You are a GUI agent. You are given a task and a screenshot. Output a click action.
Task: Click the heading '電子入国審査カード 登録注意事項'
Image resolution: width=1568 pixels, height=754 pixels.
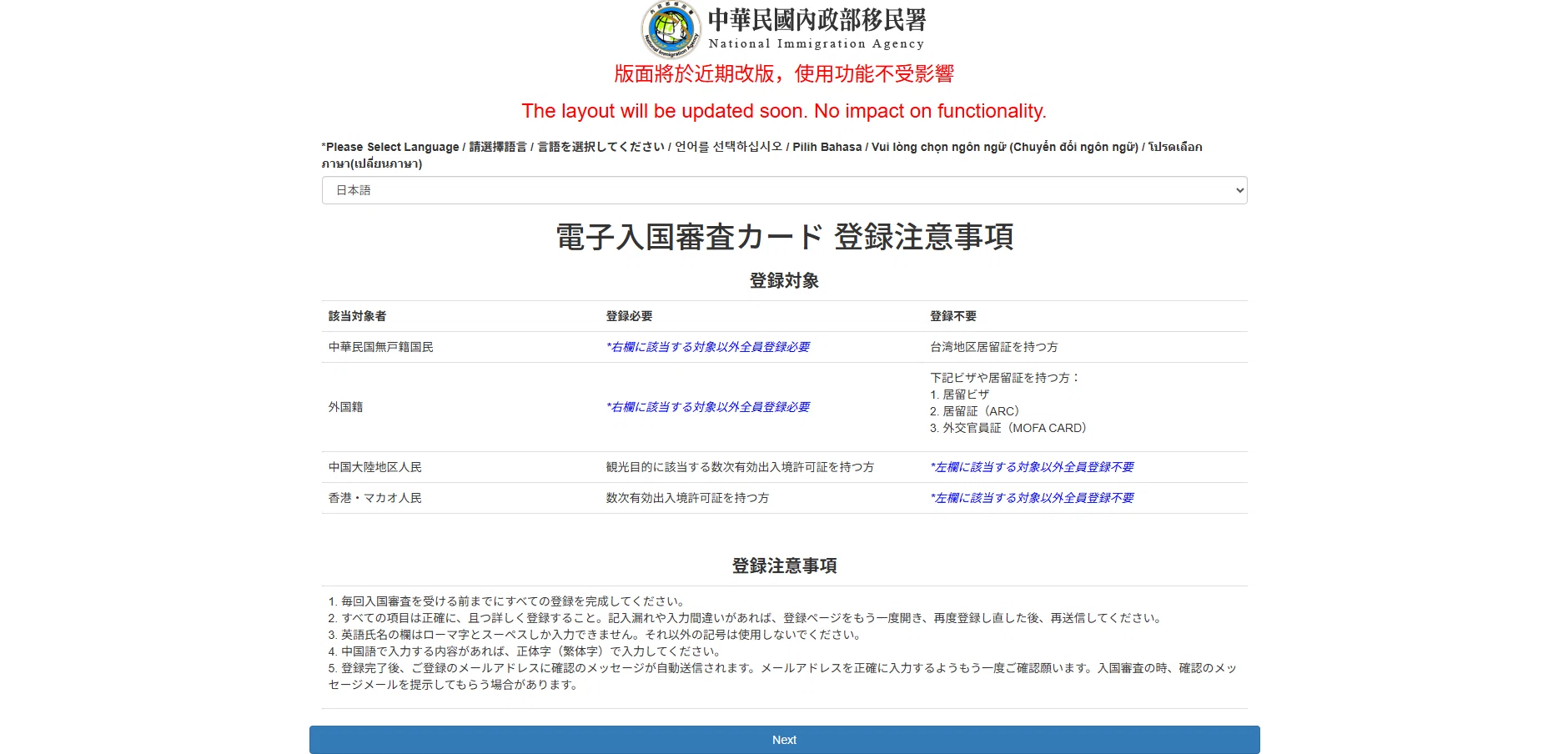[784, 237]
